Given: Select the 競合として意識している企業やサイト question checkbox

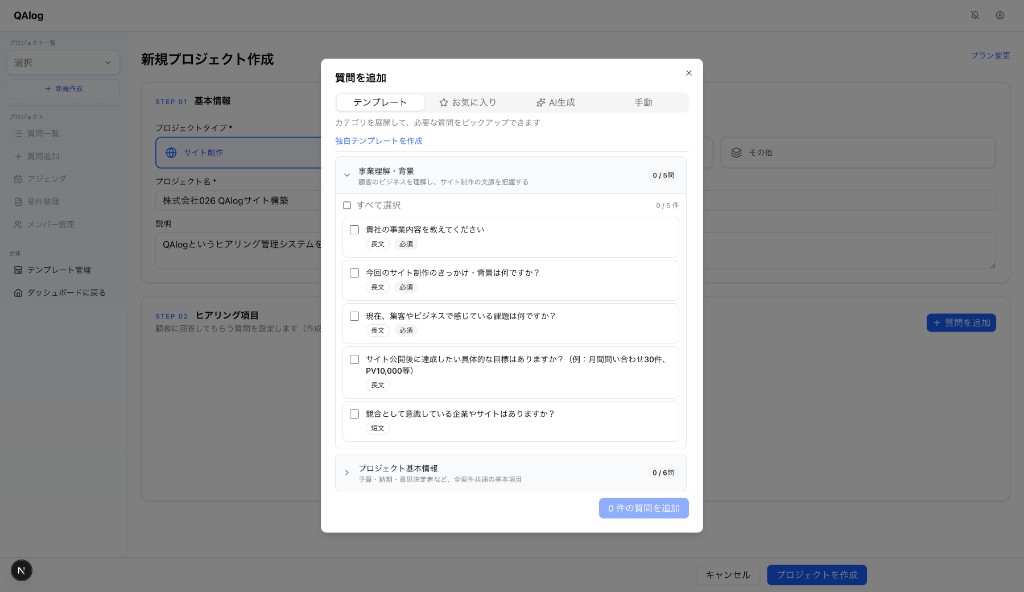Looking at the screenshot, I should (355, 414).
